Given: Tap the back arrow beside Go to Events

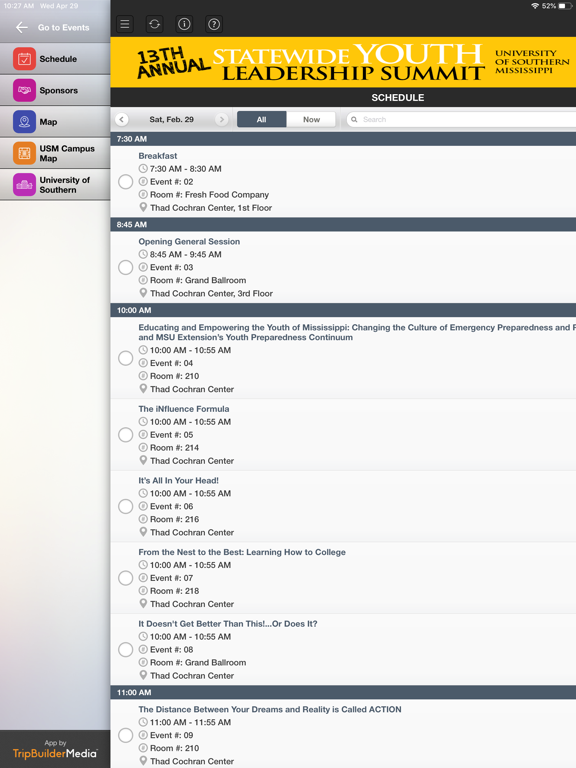Looking at the screenshot, I should 22,27.
